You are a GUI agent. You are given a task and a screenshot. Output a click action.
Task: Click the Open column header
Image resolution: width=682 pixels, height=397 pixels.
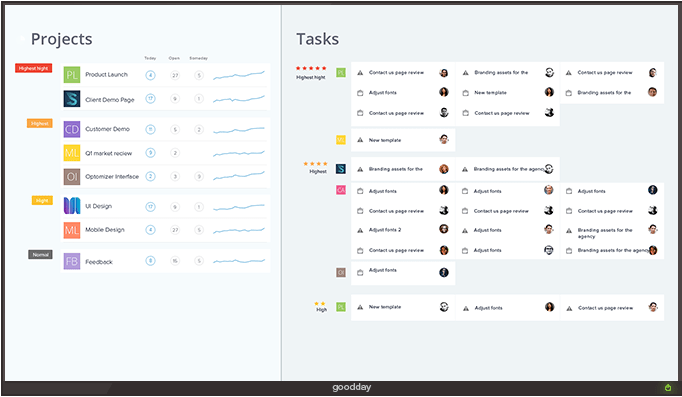tap(174, 58)
